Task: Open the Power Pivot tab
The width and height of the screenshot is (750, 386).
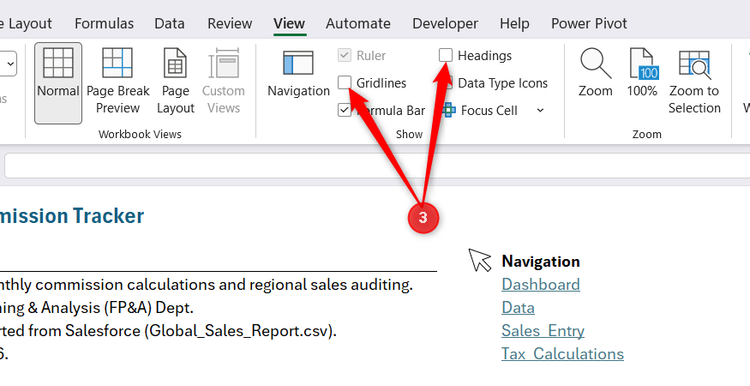Action: point(589,23)
